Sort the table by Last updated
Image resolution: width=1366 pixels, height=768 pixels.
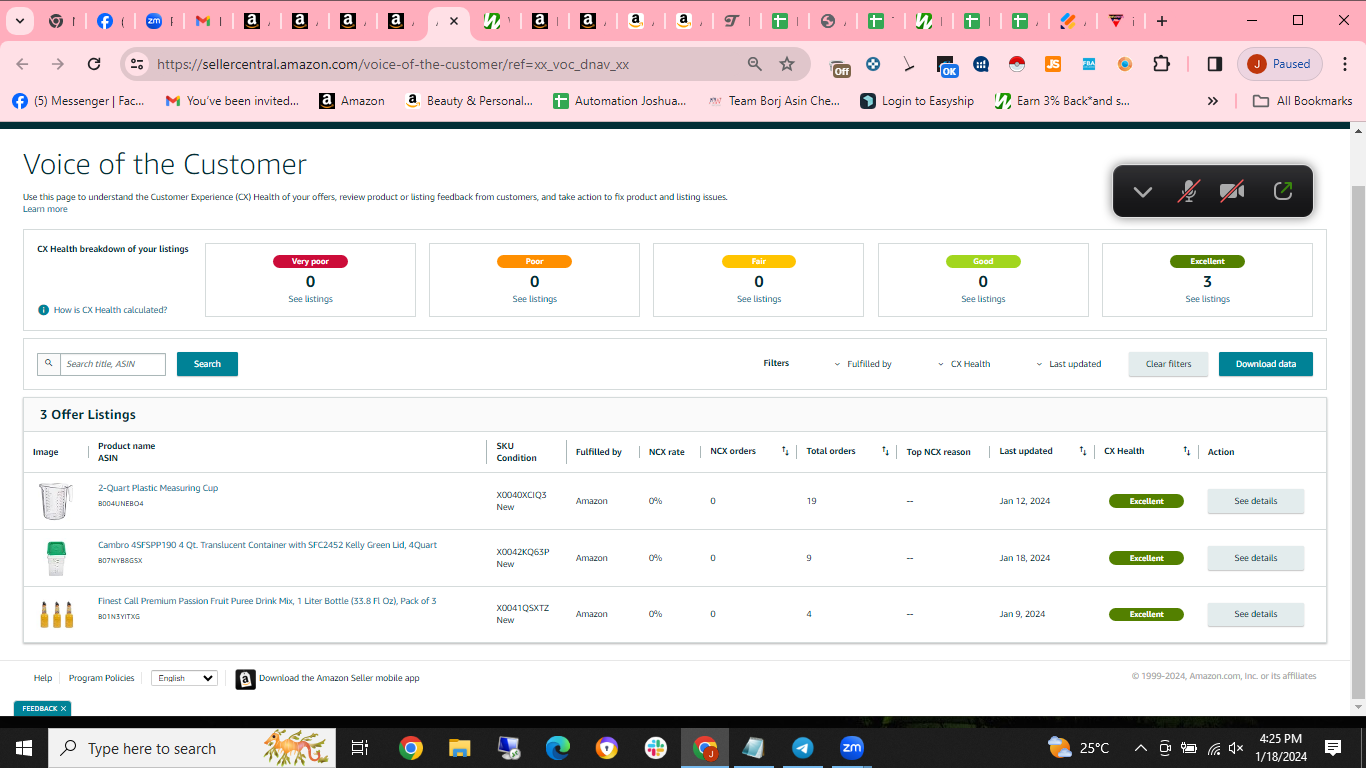tap(1083, 451)
